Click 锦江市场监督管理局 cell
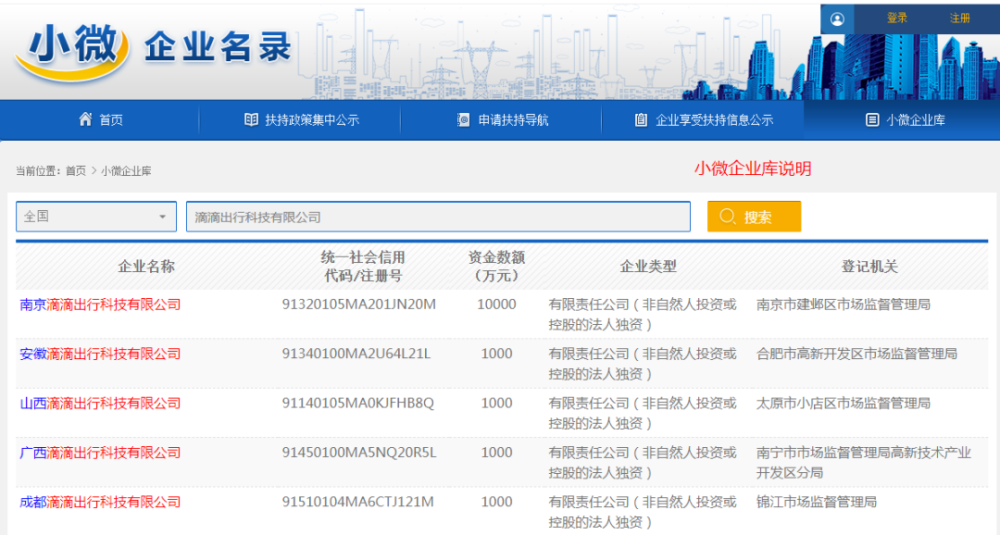1000x535 pixels. [x=816, y=502]
